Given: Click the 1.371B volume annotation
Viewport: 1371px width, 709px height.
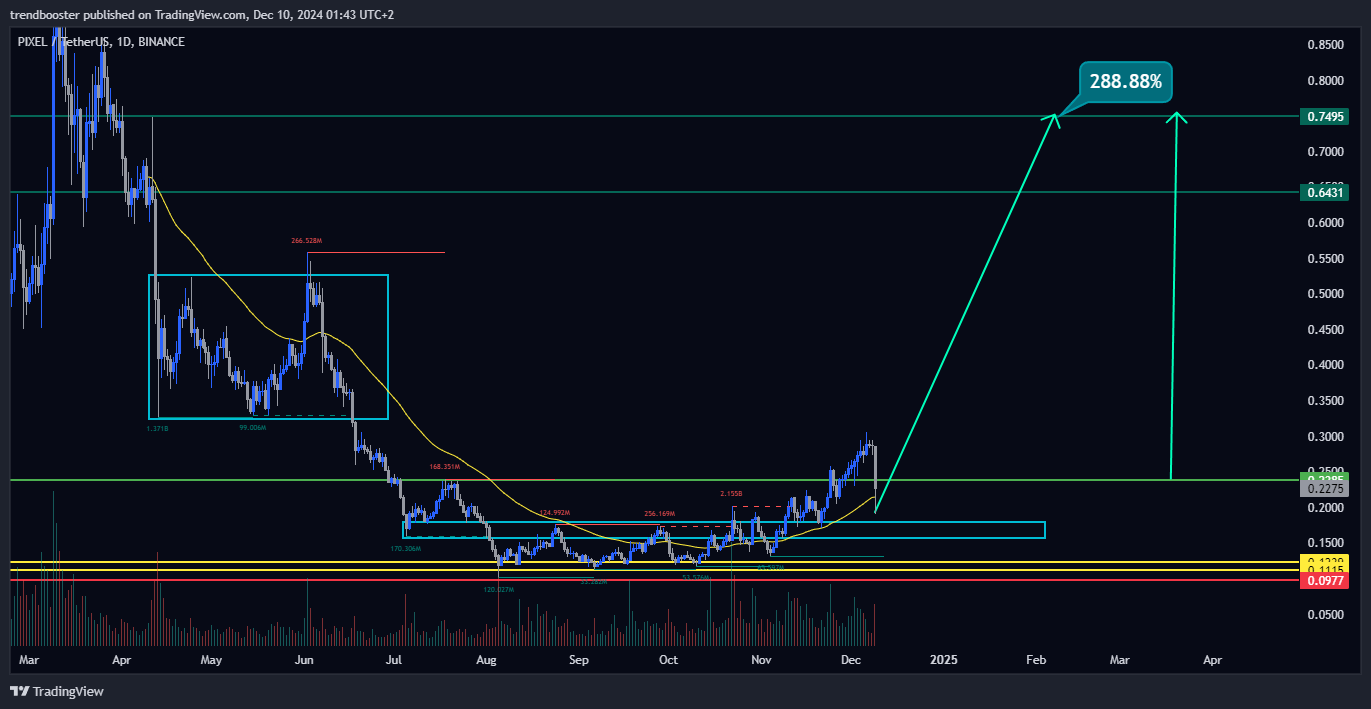Looking at the screenshot, I should point(158,427).
